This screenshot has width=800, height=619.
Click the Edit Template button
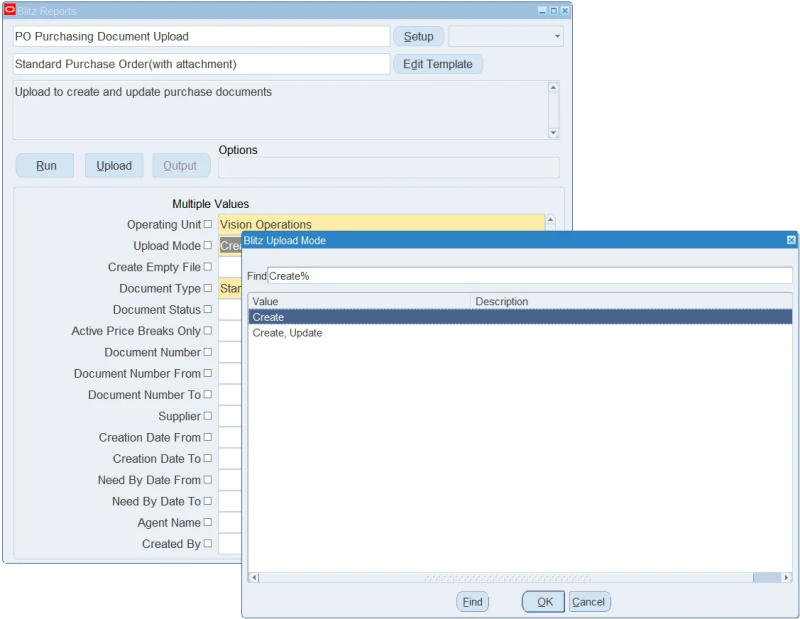[x=438, y=64]
